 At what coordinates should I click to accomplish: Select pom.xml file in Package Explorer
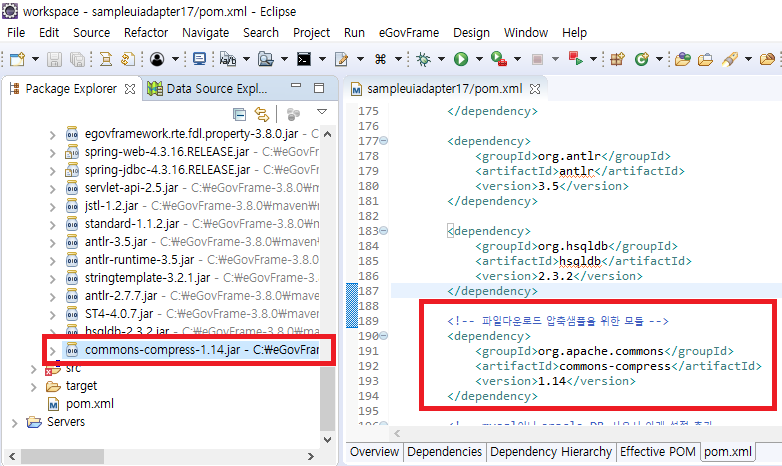(x=87, y=404)
